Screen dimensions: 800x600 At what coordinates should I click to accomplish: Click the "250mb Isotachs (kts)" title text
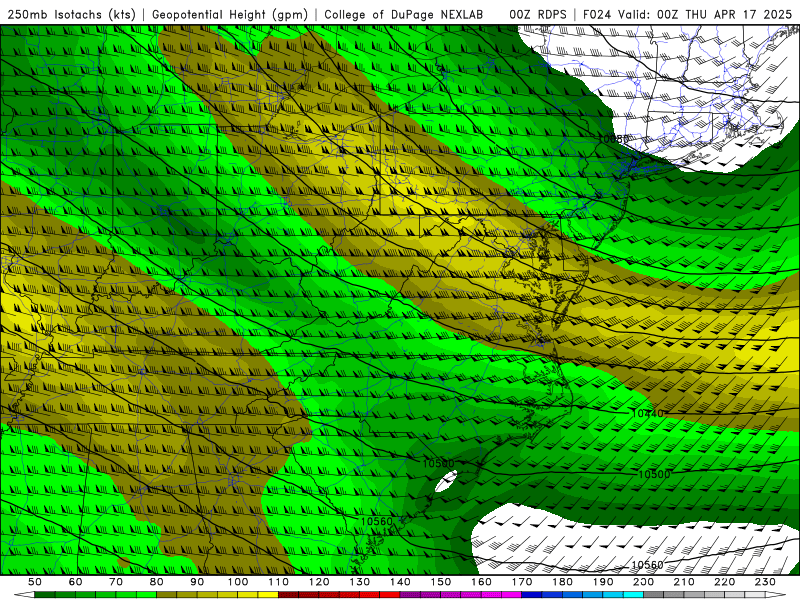coord(71,14)
